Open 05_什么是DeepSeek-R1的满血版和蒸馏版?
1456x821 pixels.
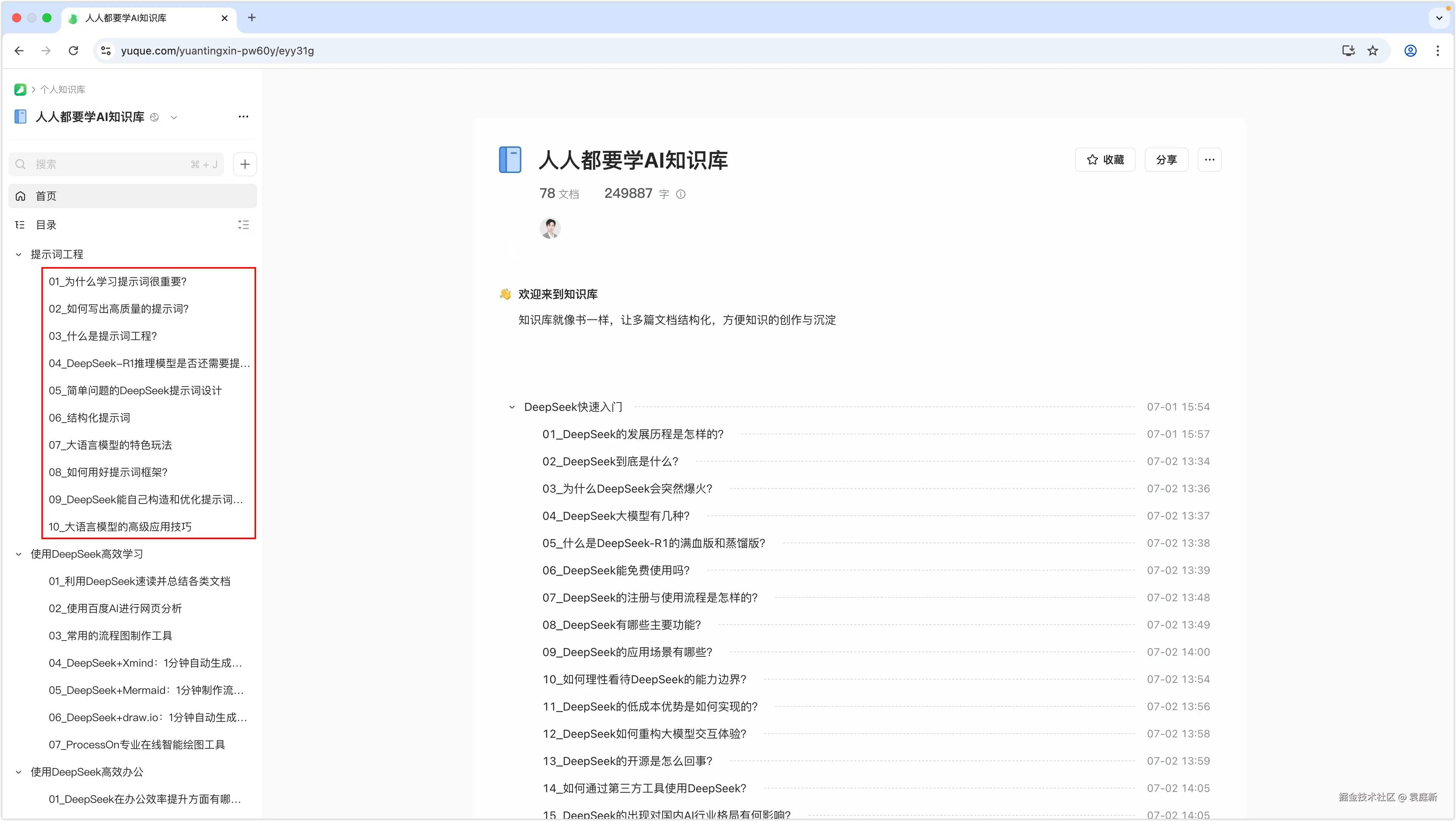[x=654, y=543]
